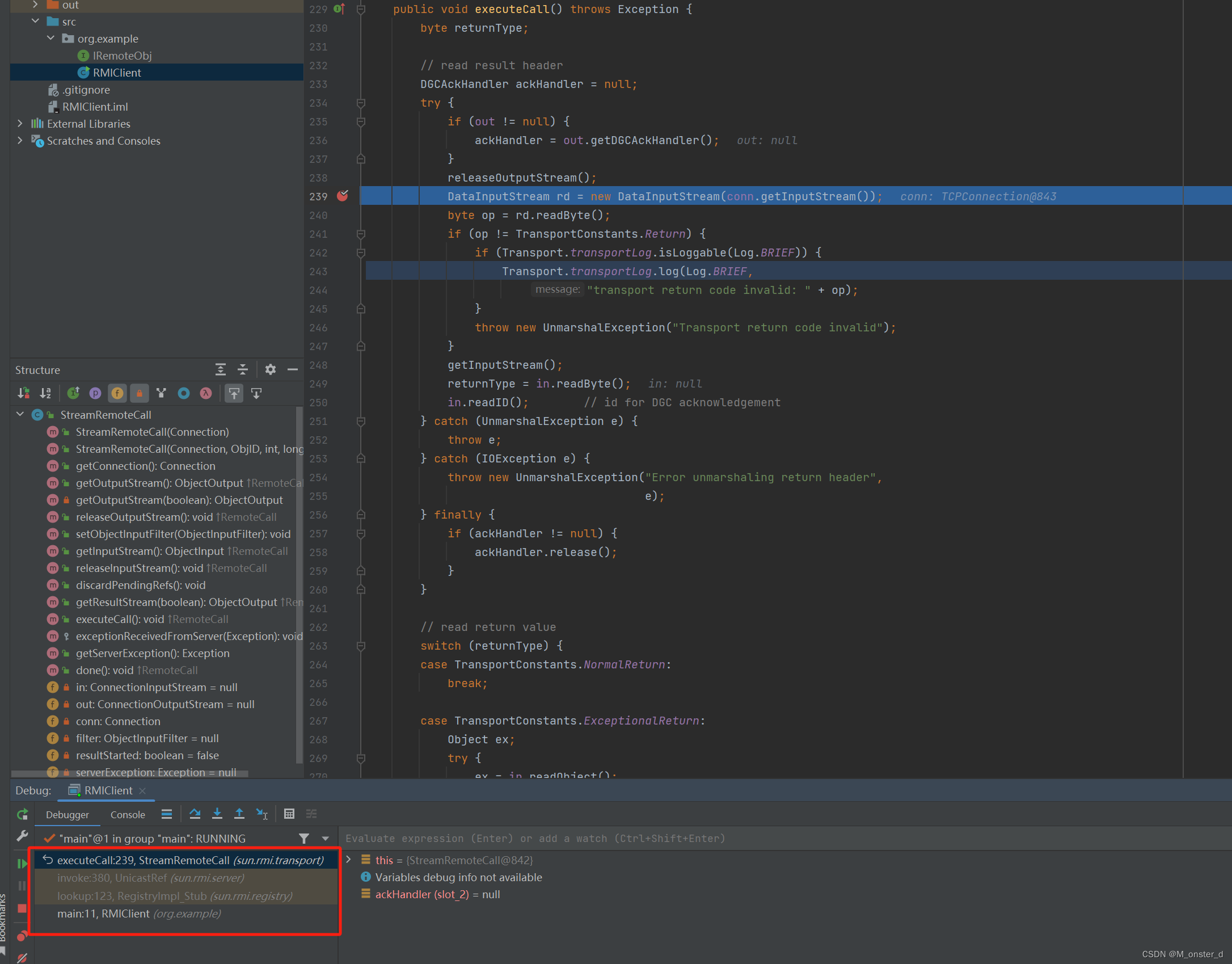Viewport: 1232px width, 964px height.
Task: Expand External Libraries node
Action: 20,123
